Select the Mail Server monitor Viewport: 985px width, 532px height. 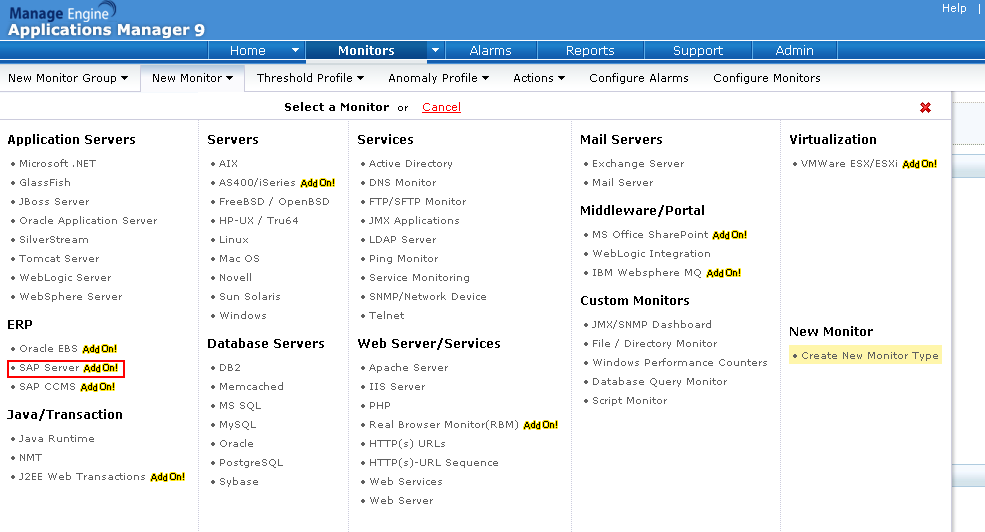pos(623,182)
